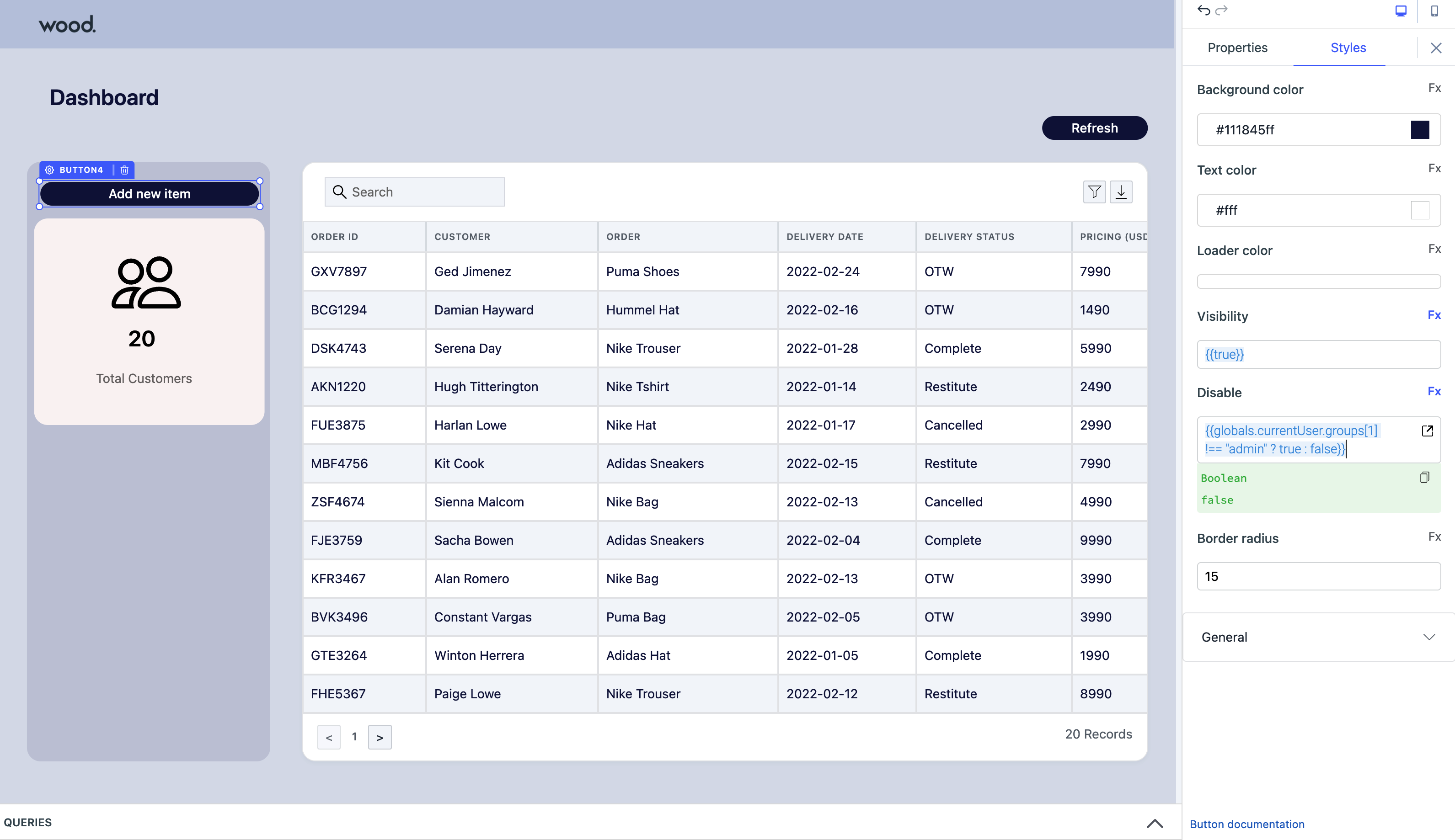This screenshot has width=1455, height=840.
Task: Switch to desktop layout view icon
Action: coord(1401,11)
